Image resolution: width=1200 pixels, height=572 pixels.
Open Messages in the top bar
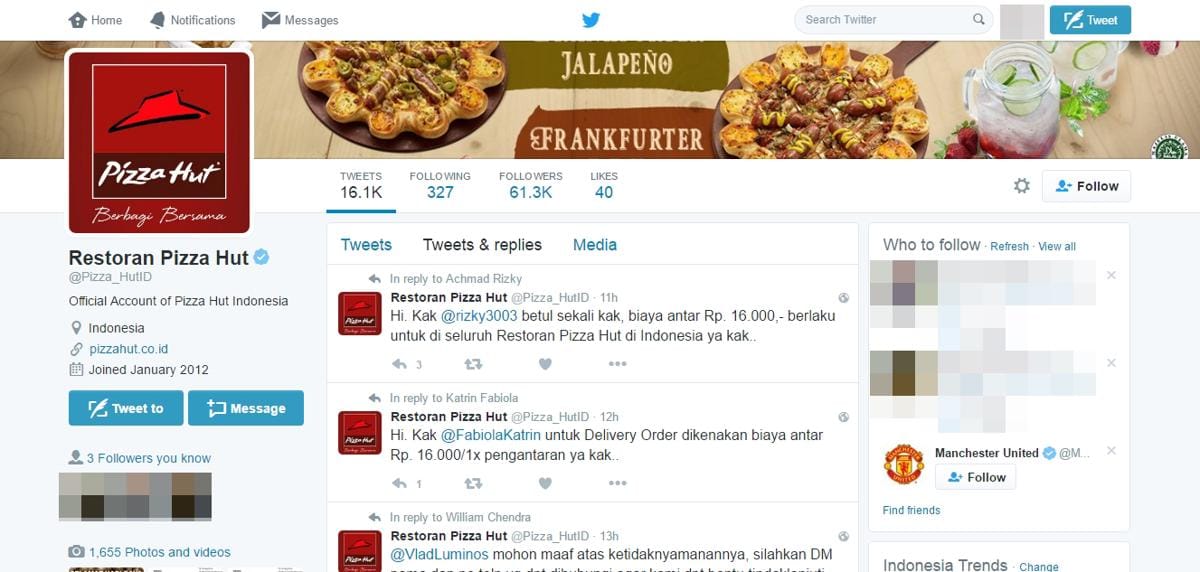click(x=300, y=20)
